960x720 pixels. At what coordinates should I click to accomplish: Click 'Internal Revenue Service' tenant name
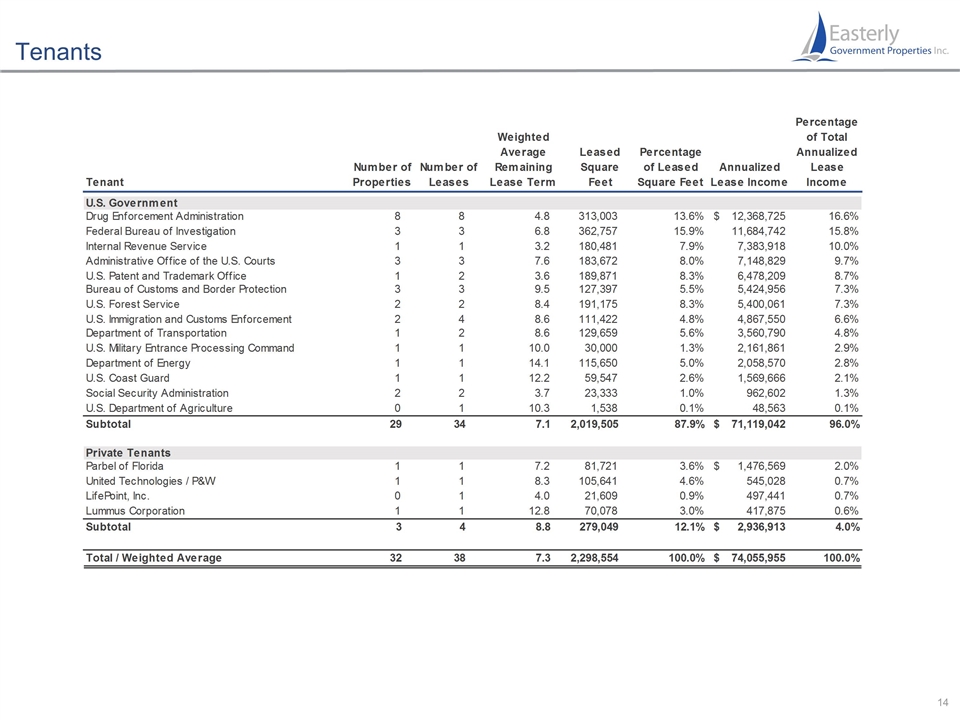tap(146, 246)
